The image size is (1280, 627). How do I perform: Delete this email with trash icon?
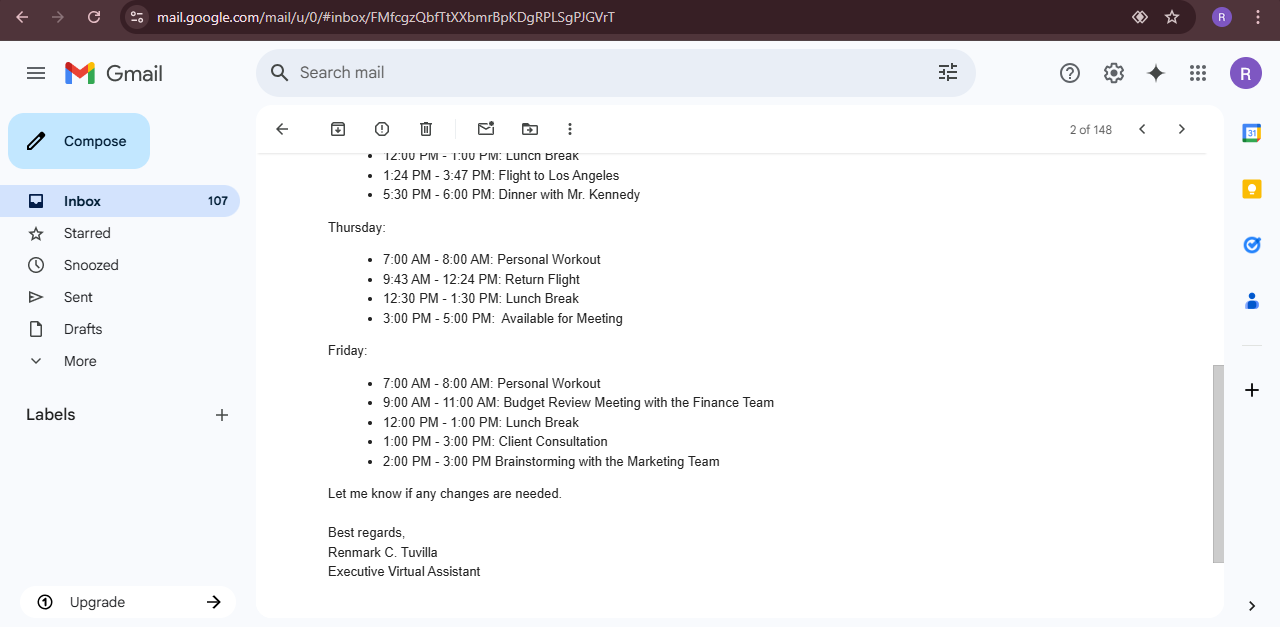(x=426, y=129)
